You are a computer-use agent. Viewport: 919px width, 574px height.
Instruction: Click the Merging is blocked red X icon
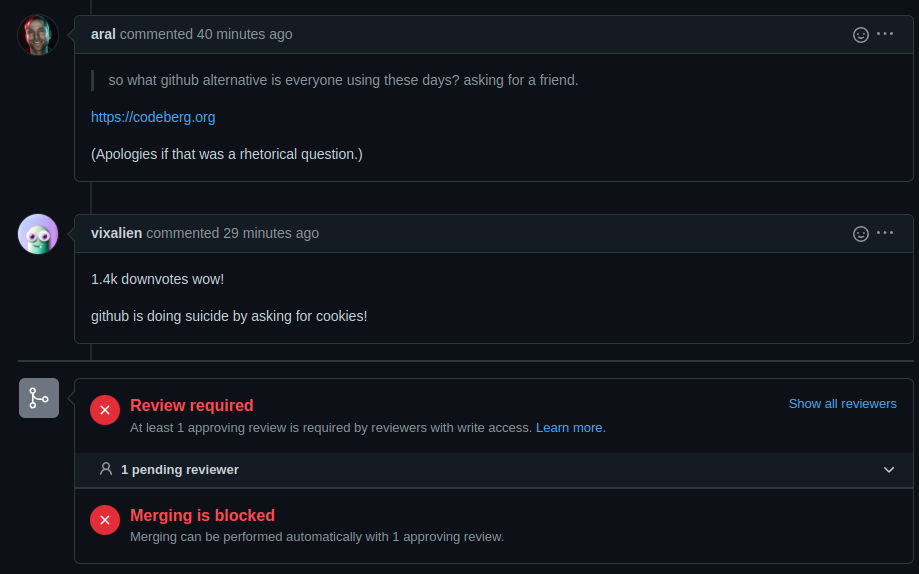(105, 520)
